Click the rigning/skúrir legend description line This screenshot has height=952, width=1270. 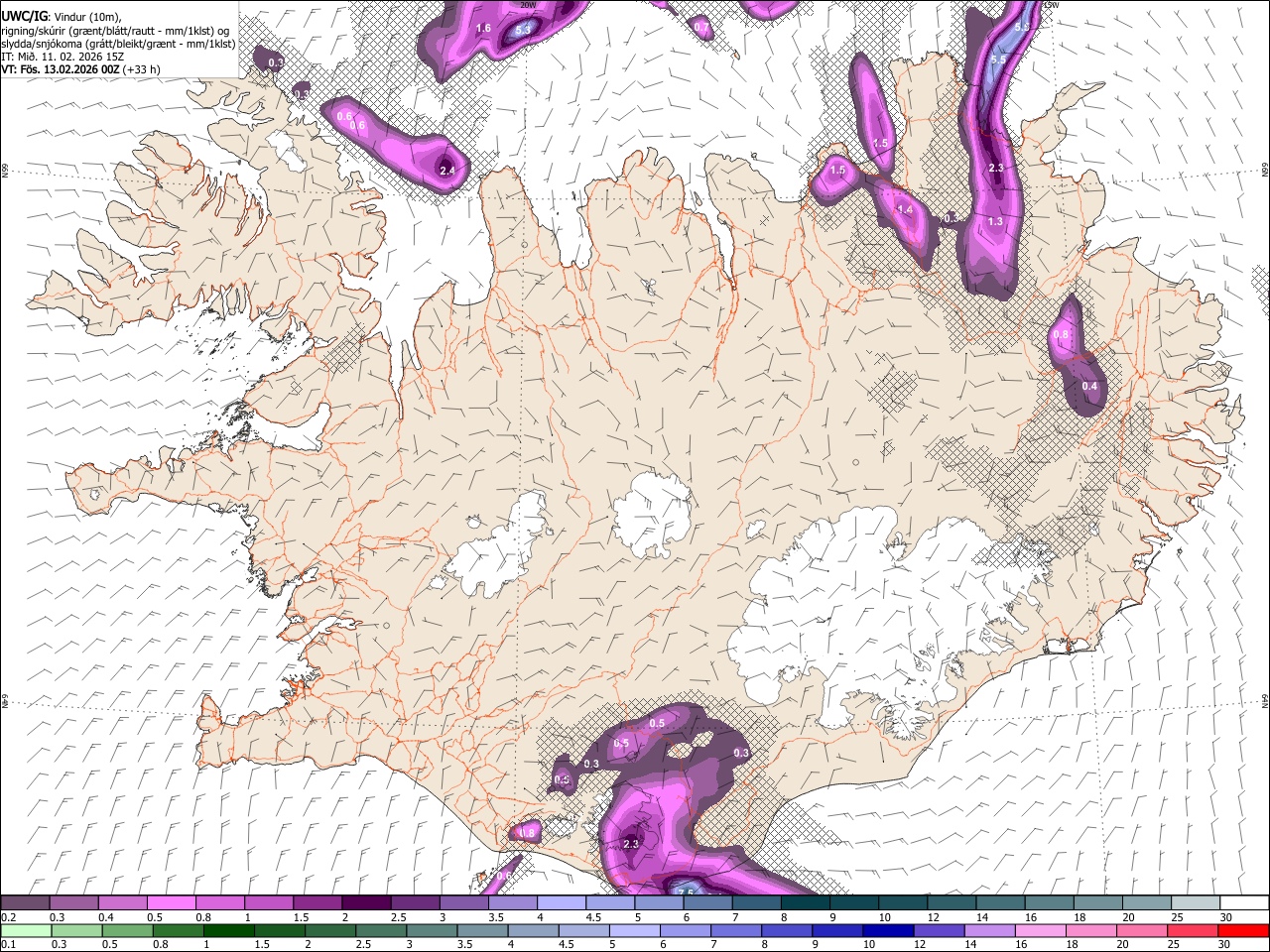click(115, 30)
